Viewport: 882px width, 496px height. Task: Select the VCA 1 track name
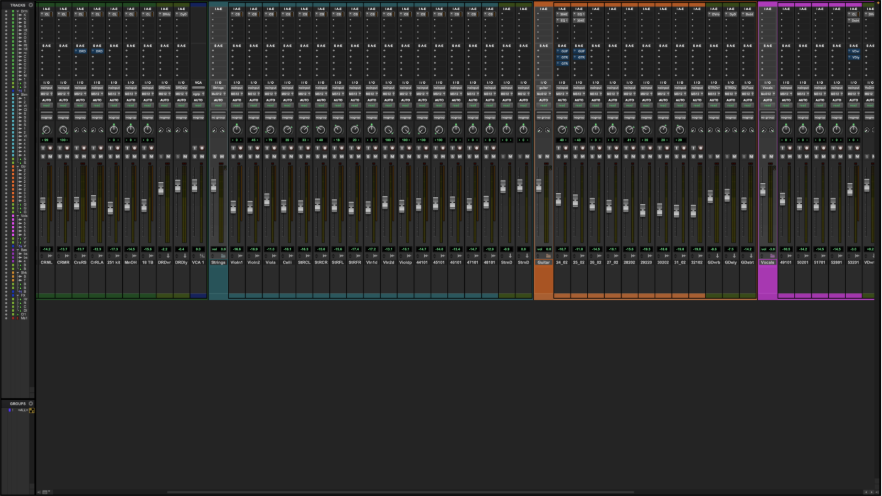tap(198, 262)
